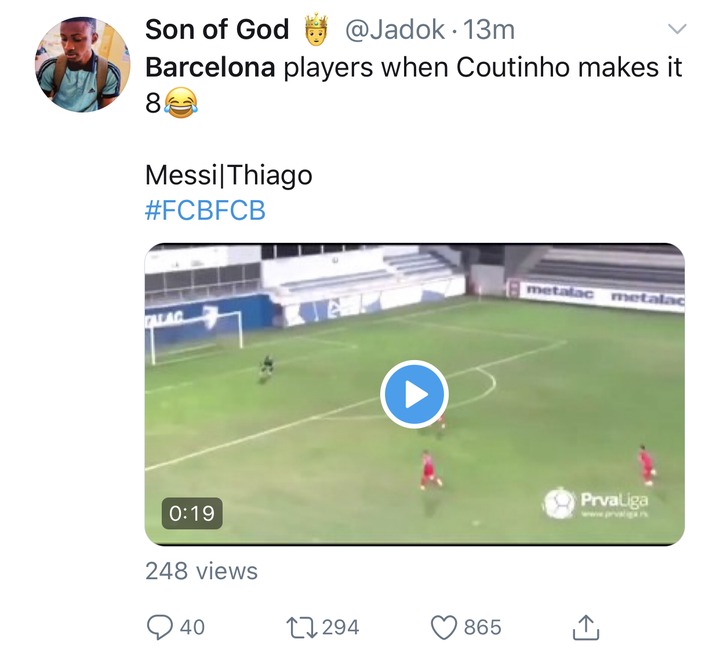Open the reply comment icon
This screenshot has width=720, height=650.
pos(159,627)
